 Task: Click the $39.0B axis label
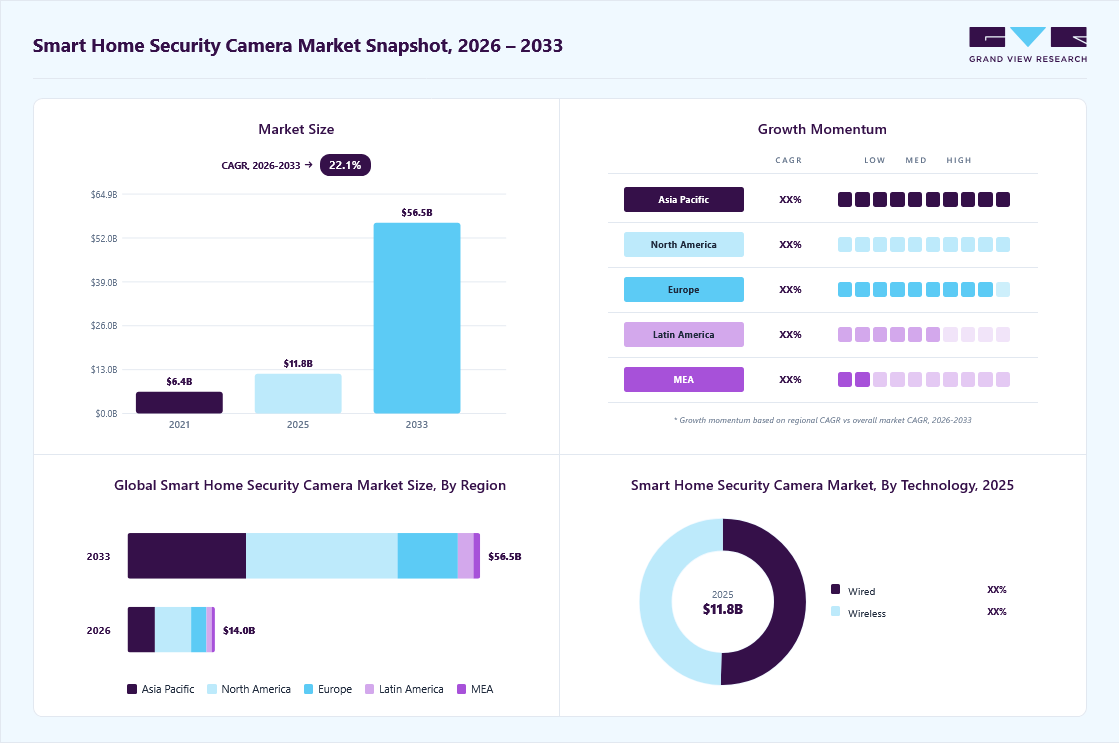(x=104, y=283)
